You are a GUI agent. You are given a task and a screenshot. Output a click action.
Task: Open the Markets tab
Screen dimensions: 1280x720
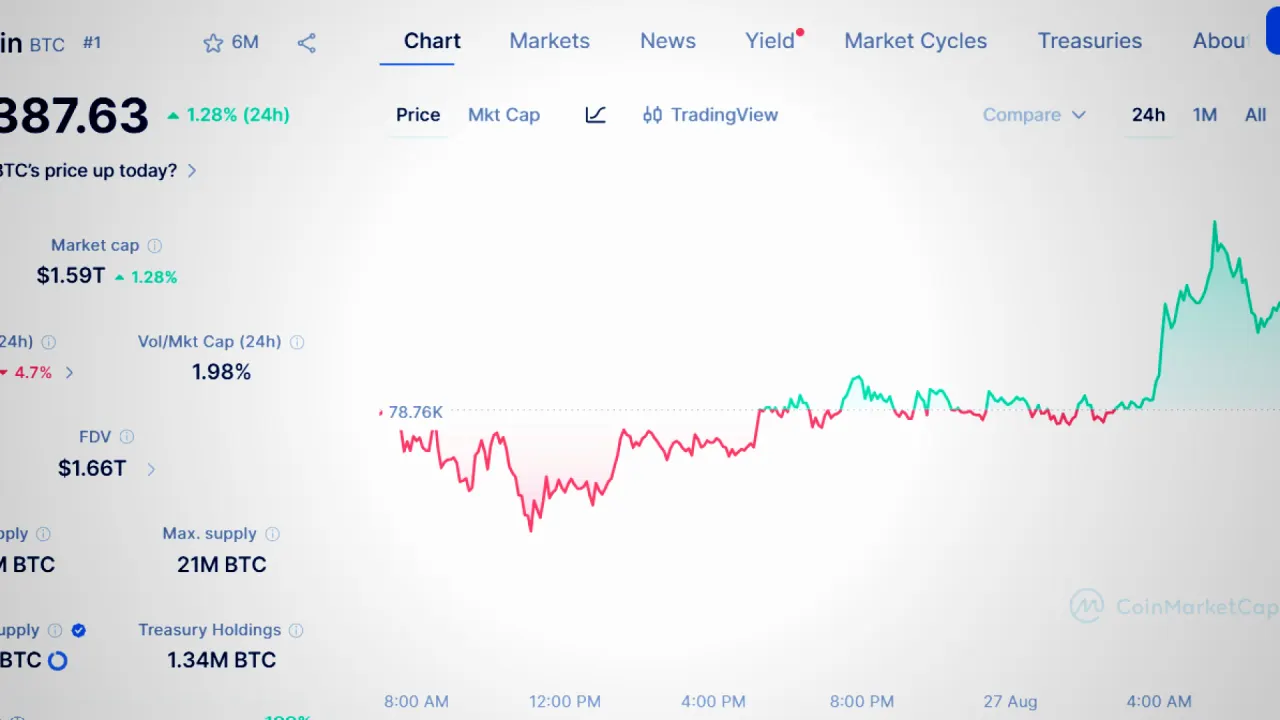point(550,41)
